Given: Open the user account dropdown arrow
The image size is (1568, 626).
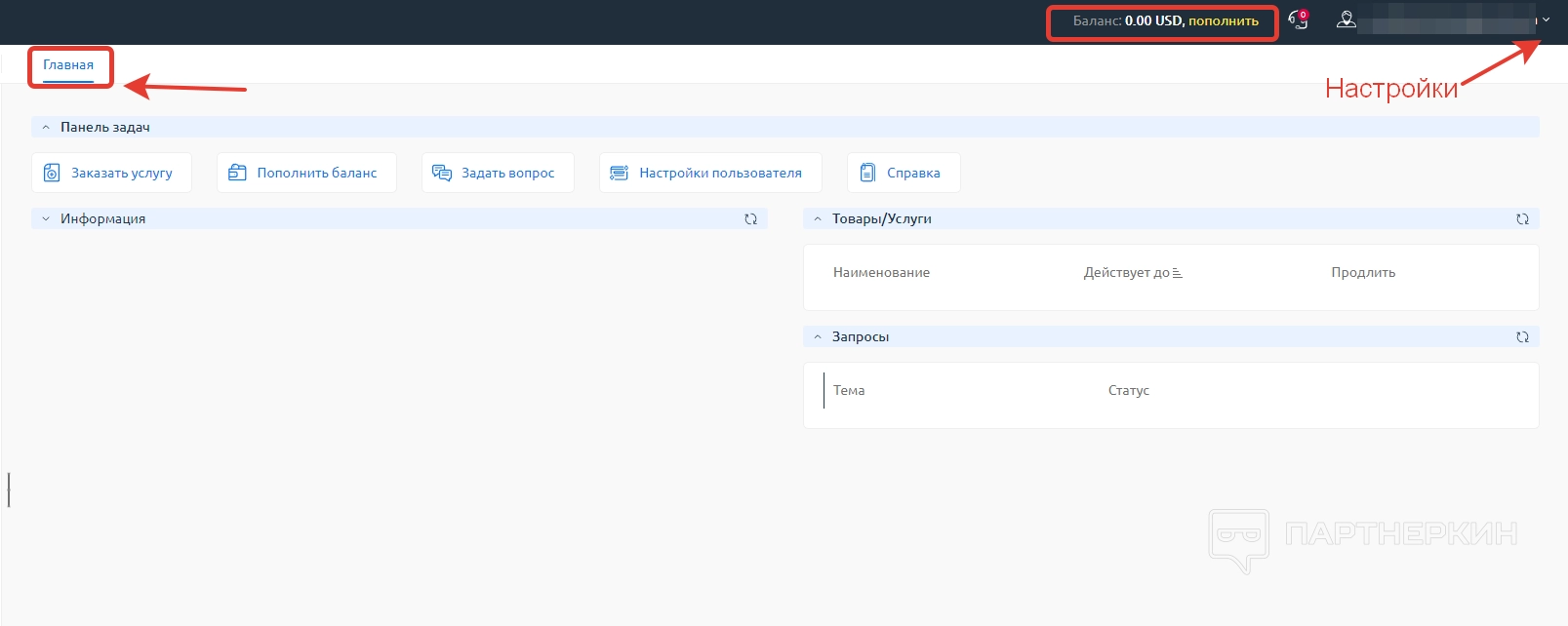Looking at the screenshot, I should click(1546, 20).
